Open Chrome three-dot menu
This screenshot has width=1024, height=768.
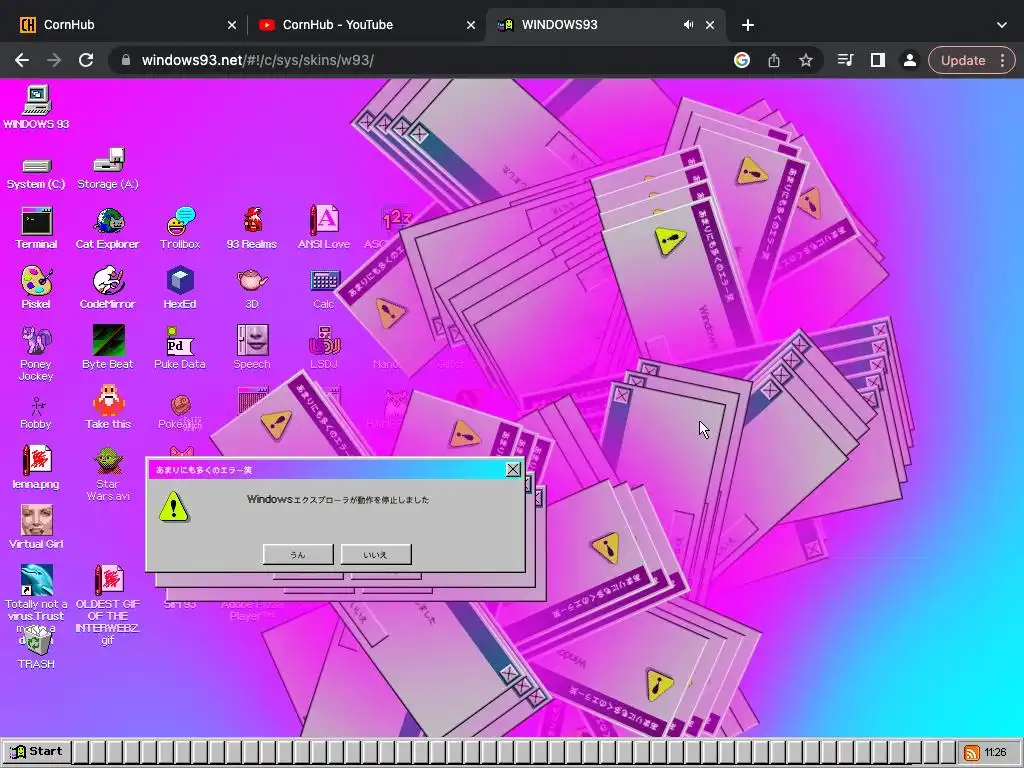pos(1002,60)
